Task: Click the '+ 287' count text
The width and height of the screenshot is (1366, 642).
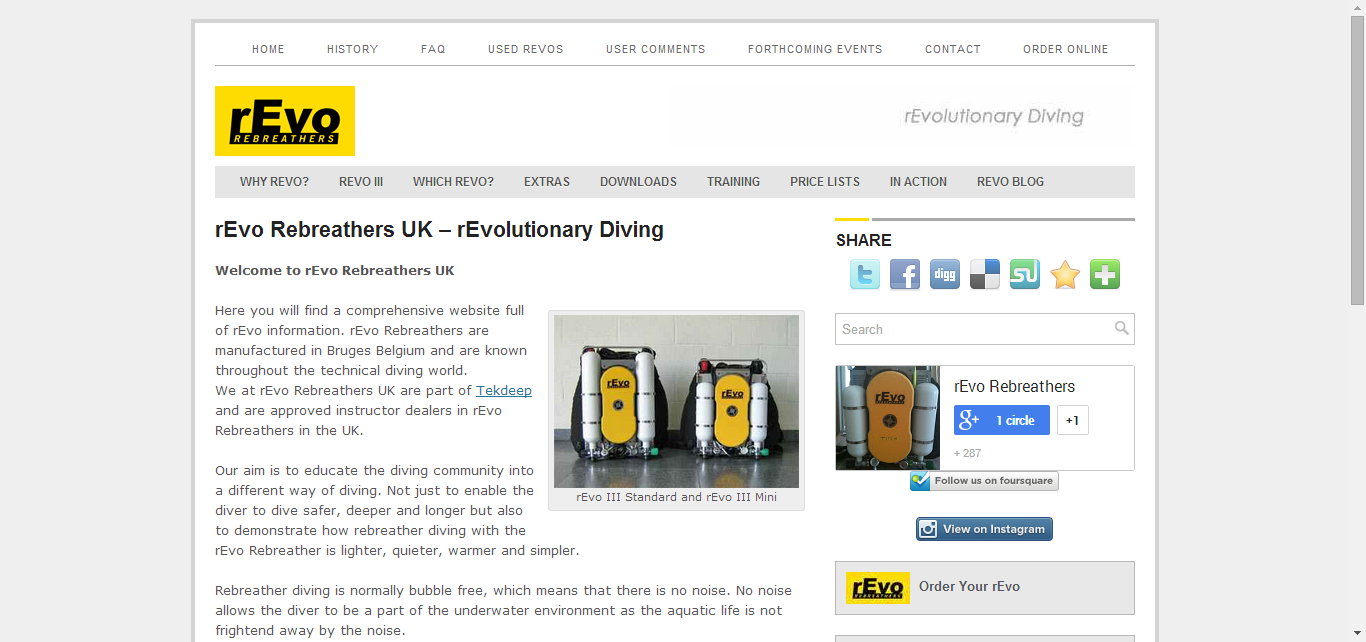Action: click(x=967, y=453)
